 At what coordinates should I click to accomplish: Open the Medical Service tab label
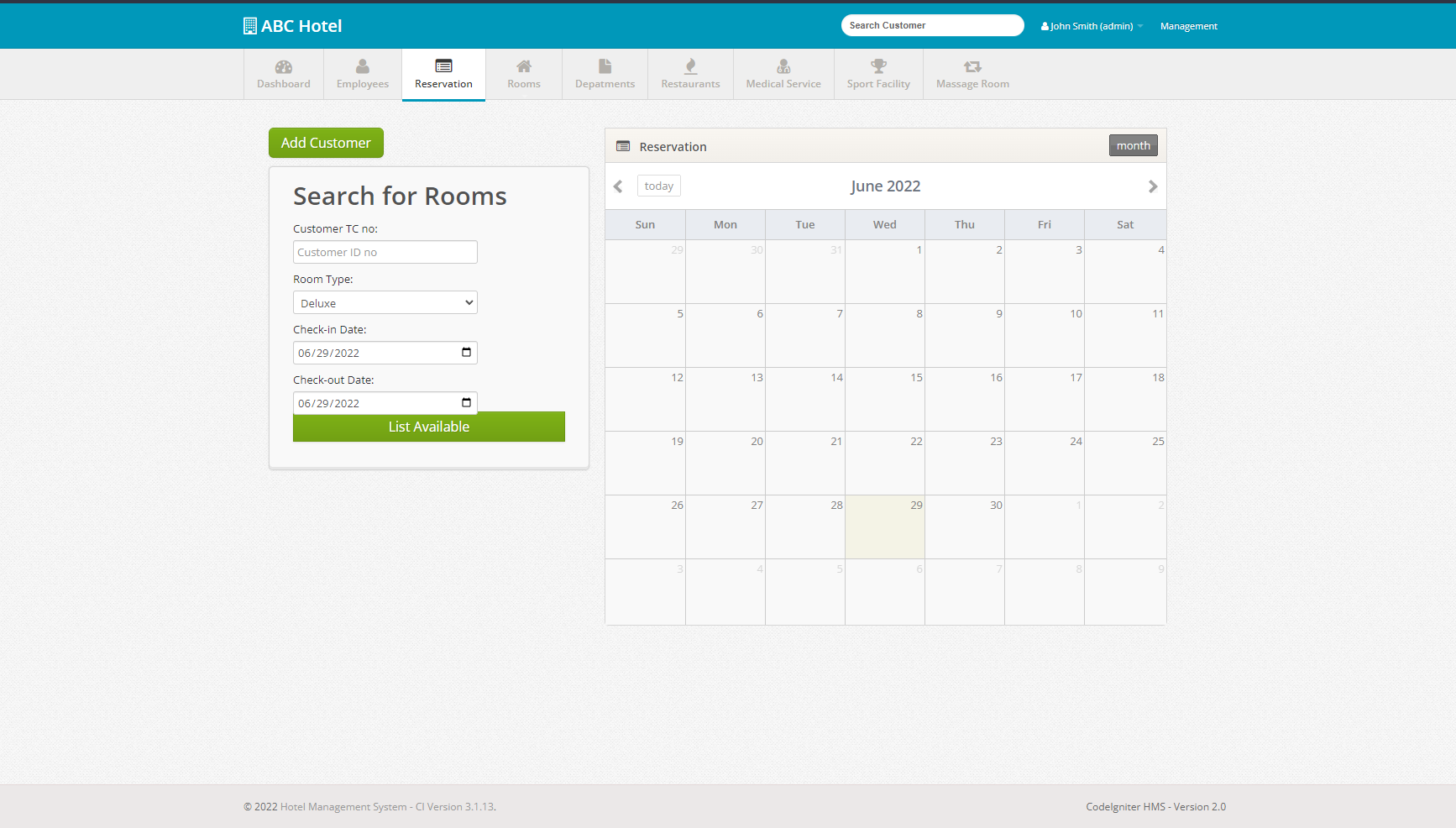(783, 84)
